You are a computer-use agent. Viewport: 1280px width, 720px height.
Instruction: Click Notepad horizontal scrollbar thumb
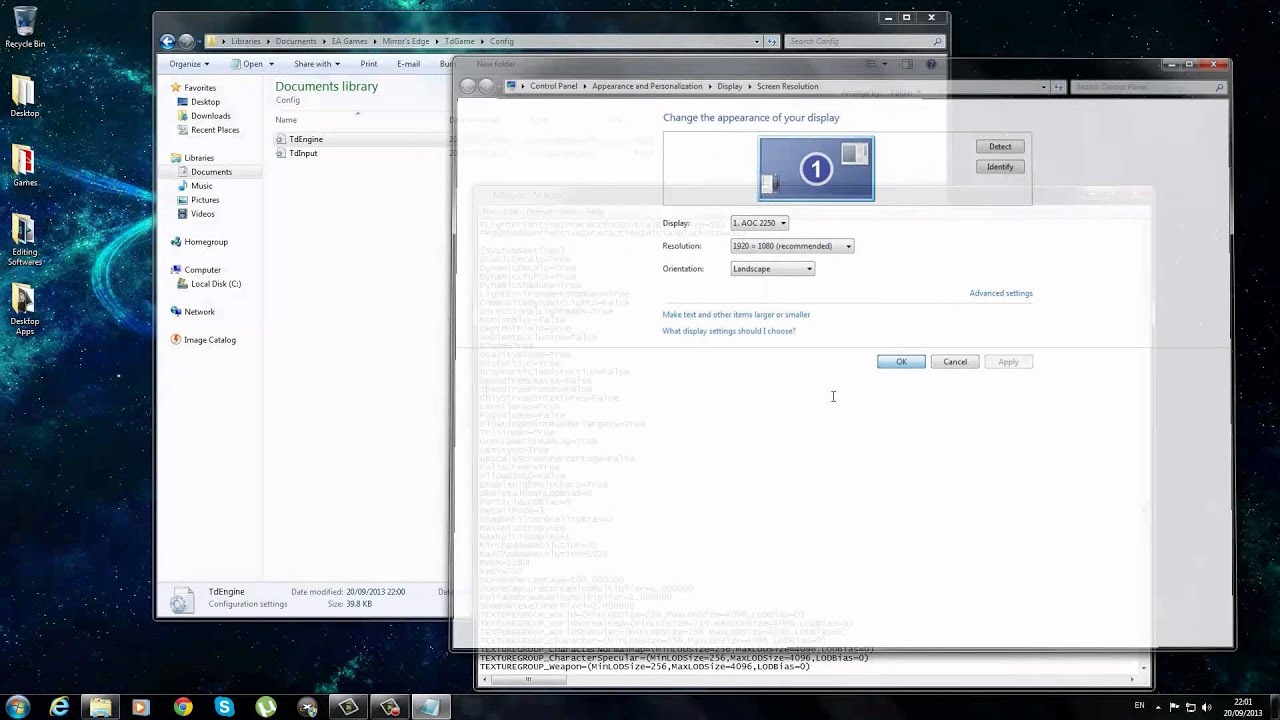(529, 680)
